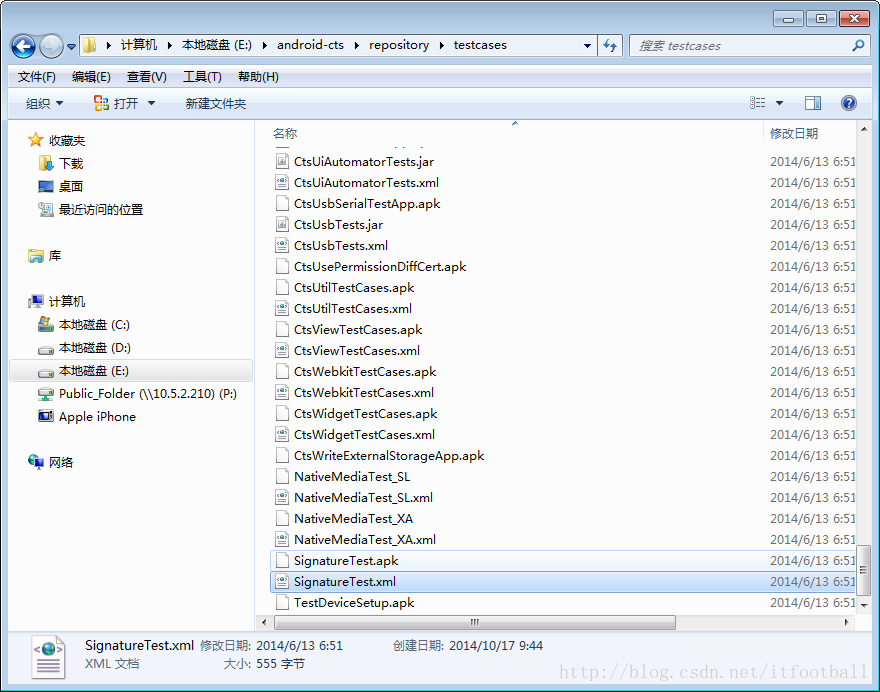Select Public_Folder network drive (P:)

click(x=148, y=393)
